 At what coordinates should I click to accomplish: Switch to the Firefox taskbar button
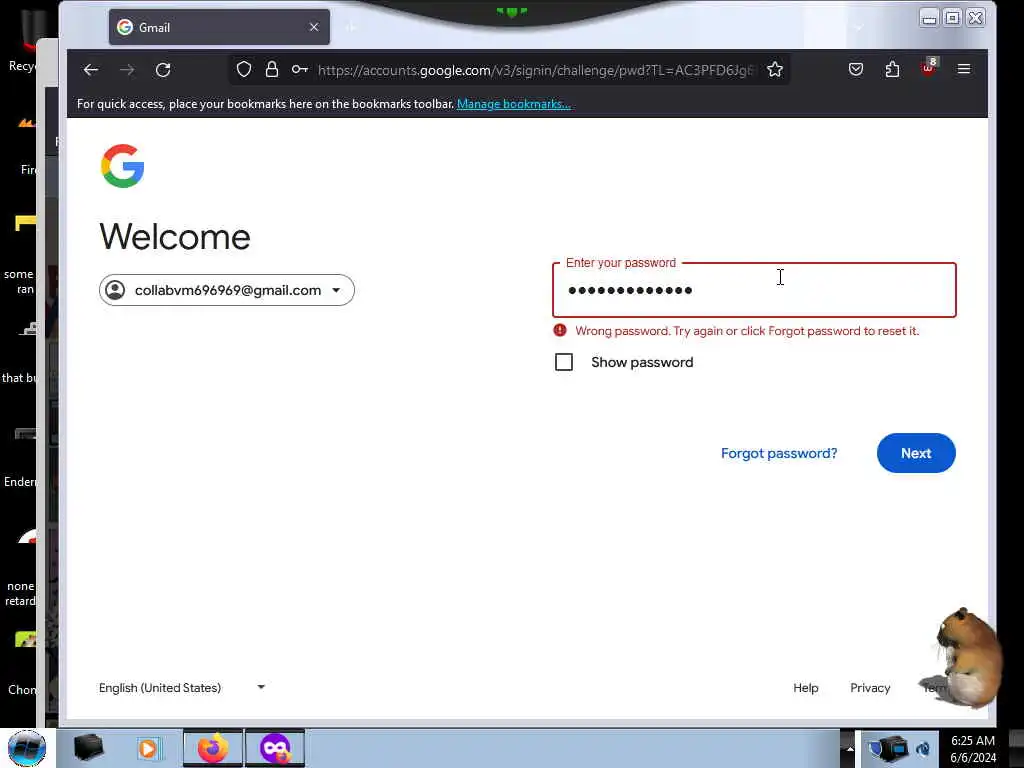tap(213, 748)
